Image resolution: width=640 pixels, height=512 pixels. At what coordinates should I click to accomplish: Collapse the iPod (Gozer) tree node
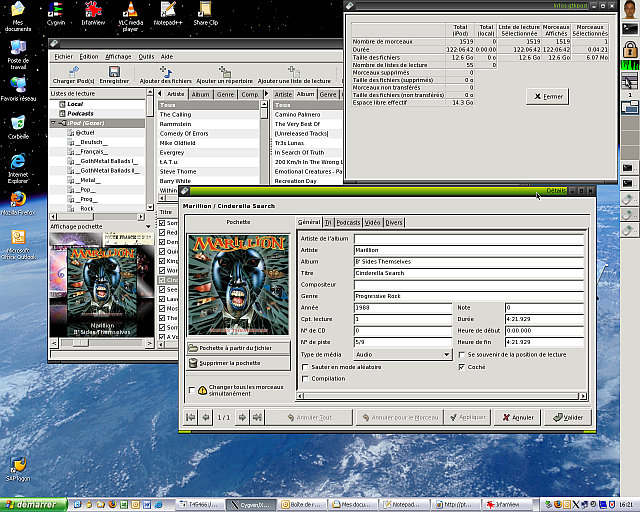click(53, 123)
